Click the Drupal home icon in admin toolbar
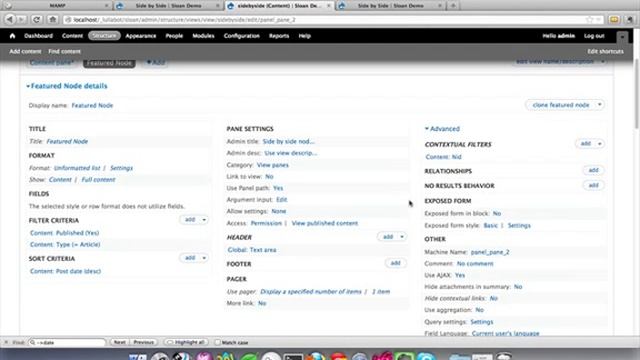Screen dimensions: 640x360 12,36
